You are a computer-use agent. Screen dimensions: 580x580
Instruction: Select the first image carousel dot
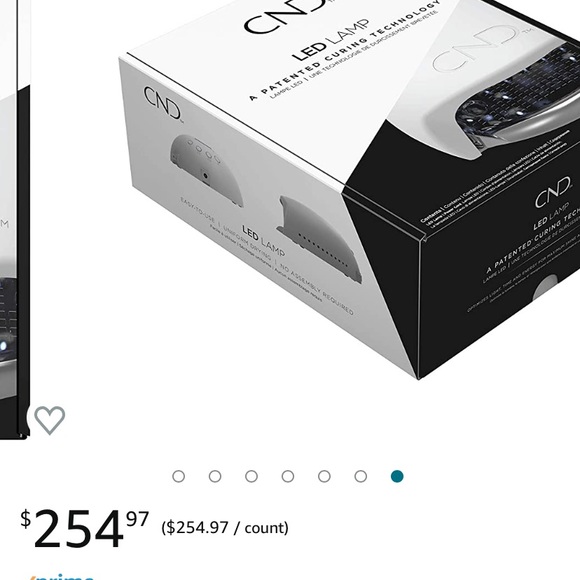click(179, 476)
